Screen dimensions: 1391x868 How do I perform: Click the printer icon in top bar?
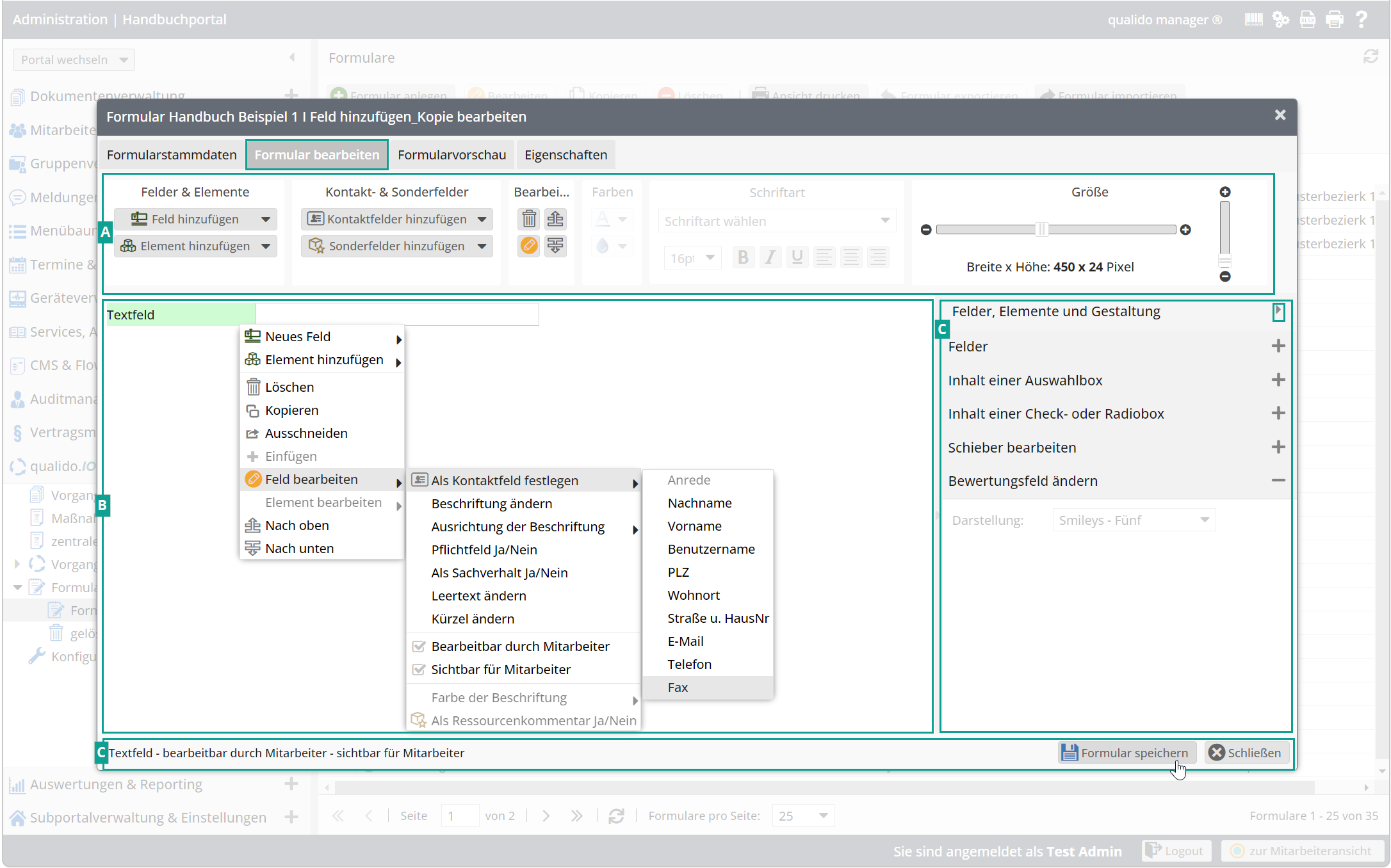point(1335,19)
